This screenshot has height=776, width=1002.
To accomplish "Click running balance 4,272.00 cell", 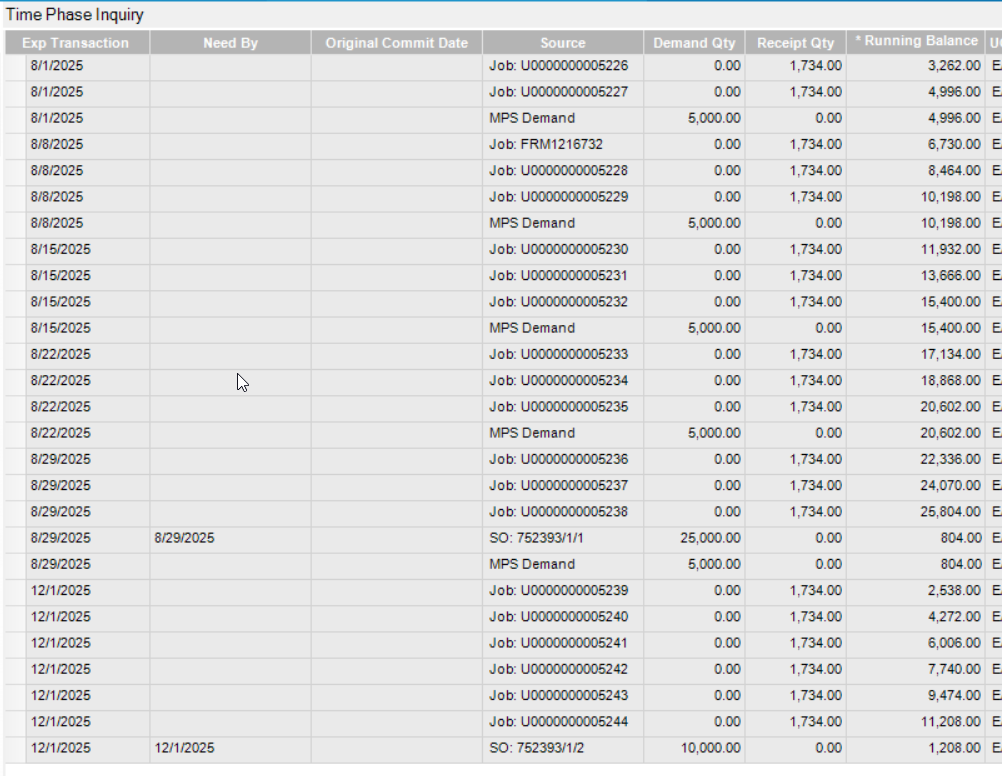I will 916,617.
